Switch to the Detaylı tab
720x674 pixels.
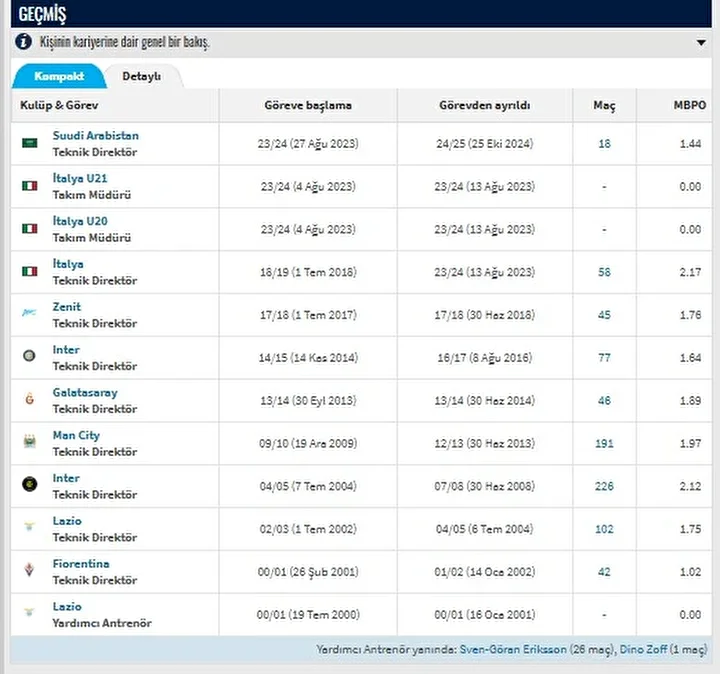point(141,76)
